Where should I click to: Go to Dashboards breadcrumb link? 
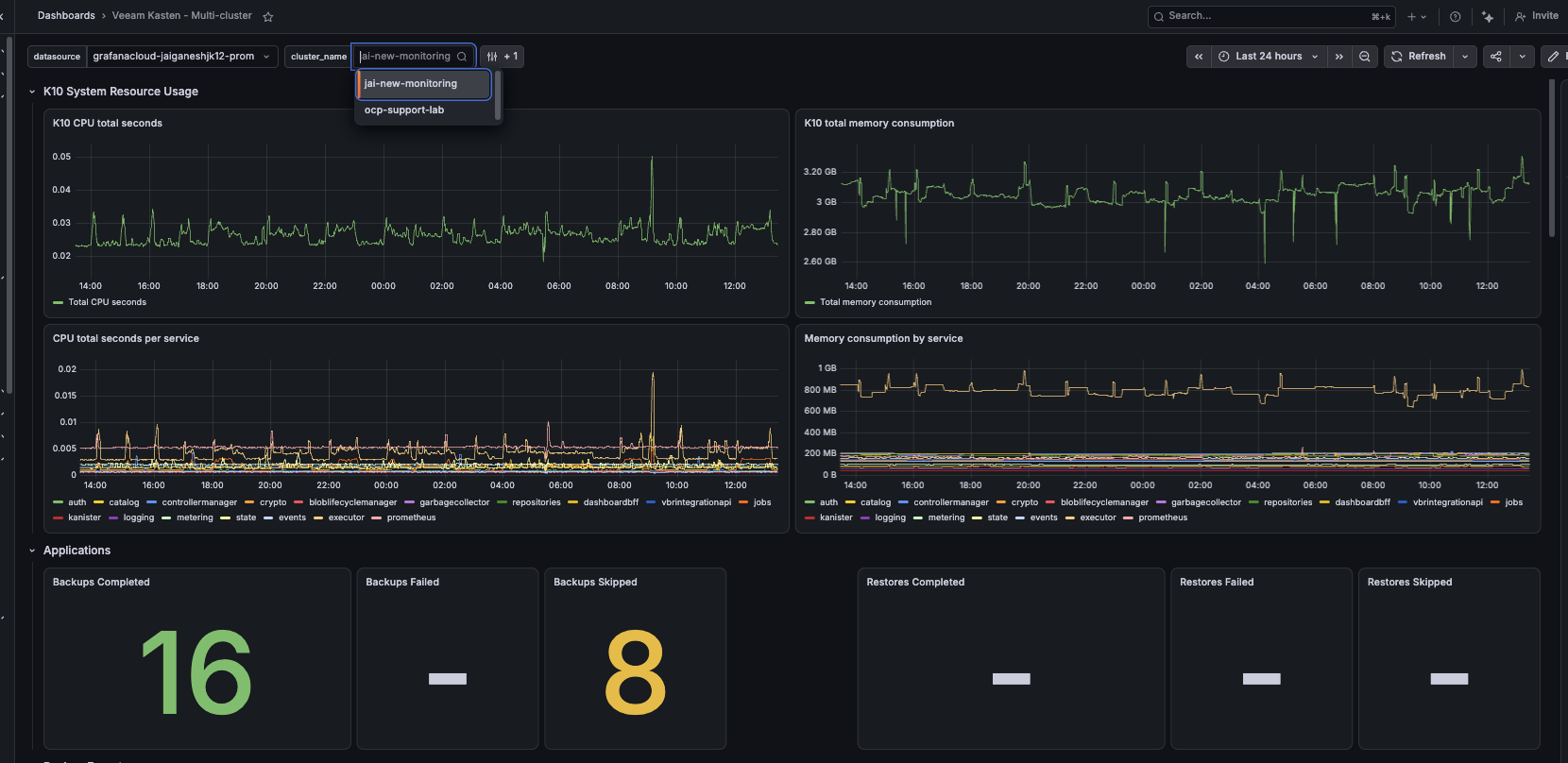tap(66, 16)
